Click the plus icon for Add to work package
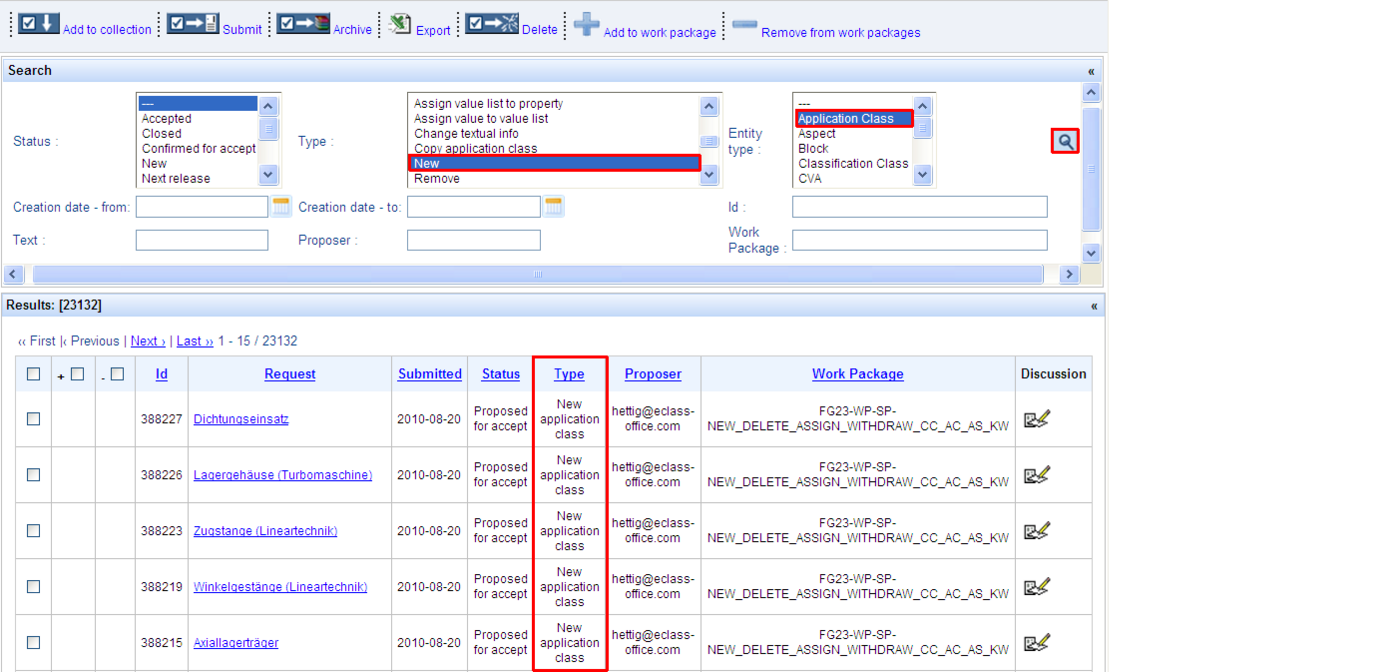Image resolution: width=1400 pixels, height=672 pixels. pyautogui.click(x=586, y=24)
